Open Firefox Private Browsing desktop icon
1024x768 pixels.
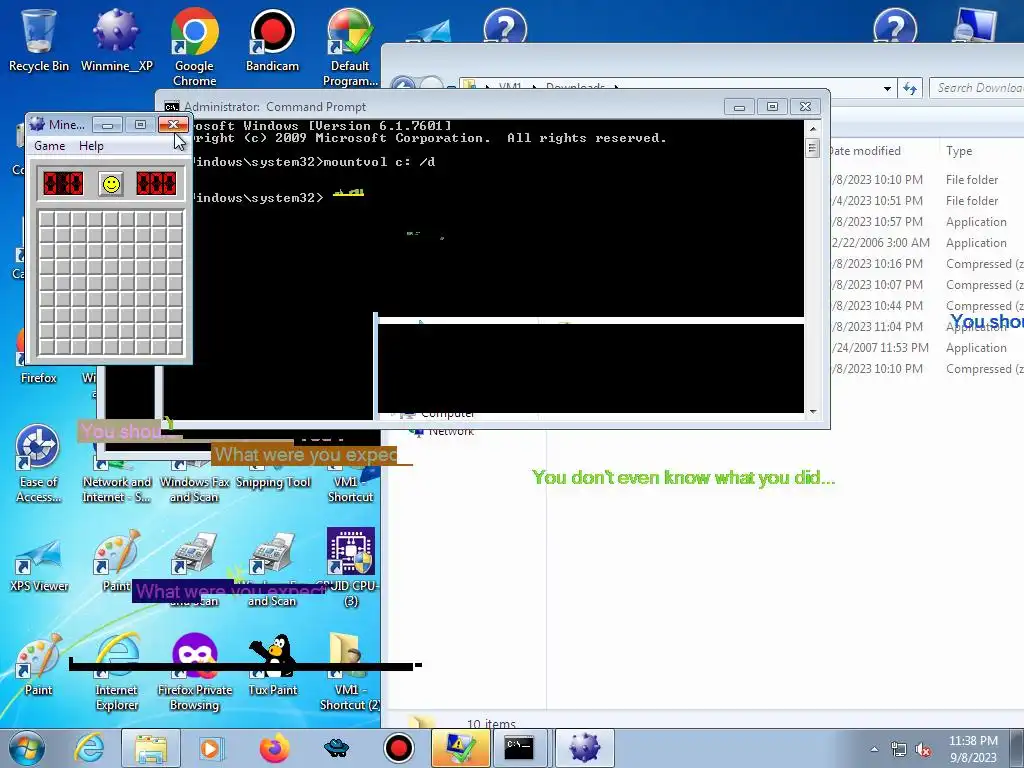[x=195, y=671]
